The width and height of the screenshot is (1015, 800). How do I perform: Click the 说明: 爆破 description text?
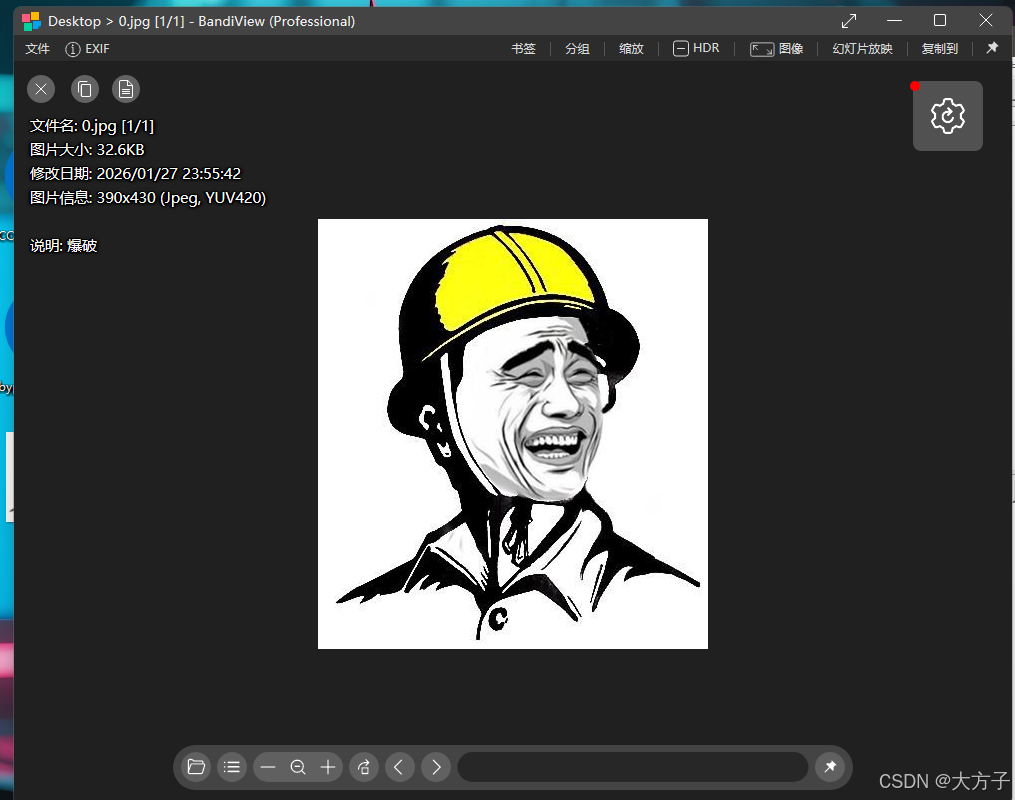(63, 245)
